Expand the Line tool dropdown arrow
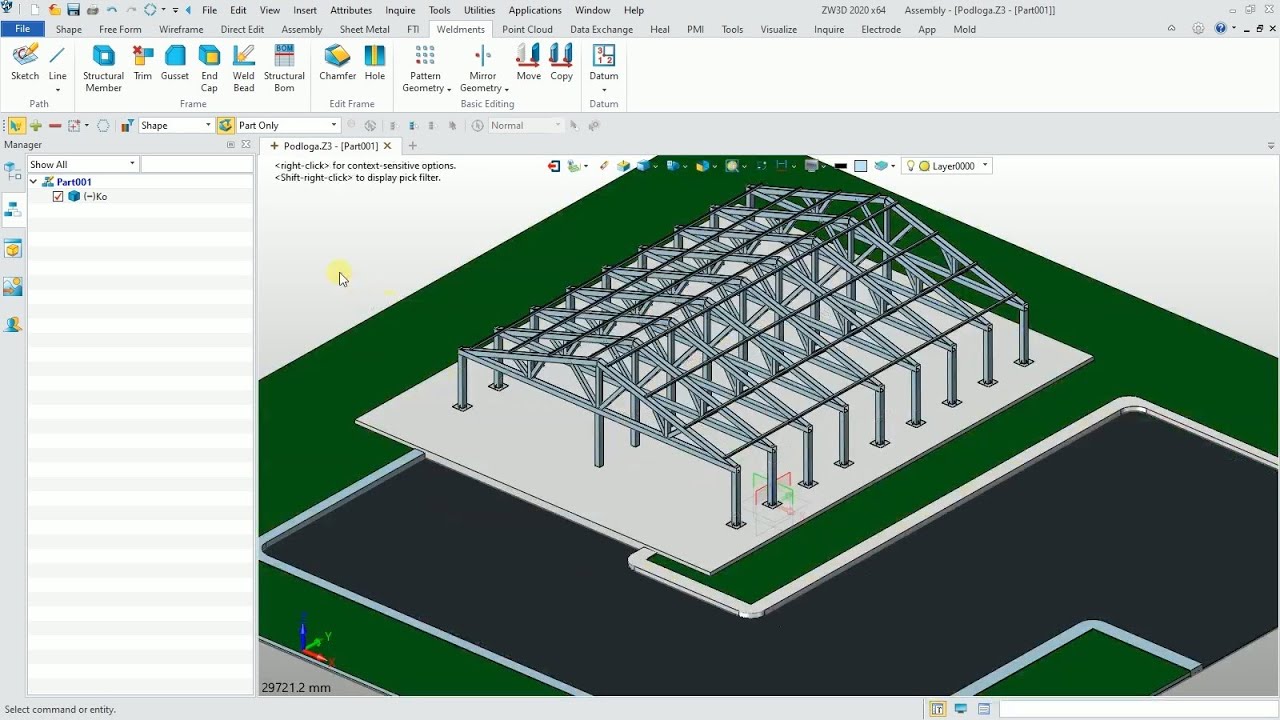Image resolution: width=1280 pixels, height=720 pixels. pyautogui.click(x=57, y=90)
